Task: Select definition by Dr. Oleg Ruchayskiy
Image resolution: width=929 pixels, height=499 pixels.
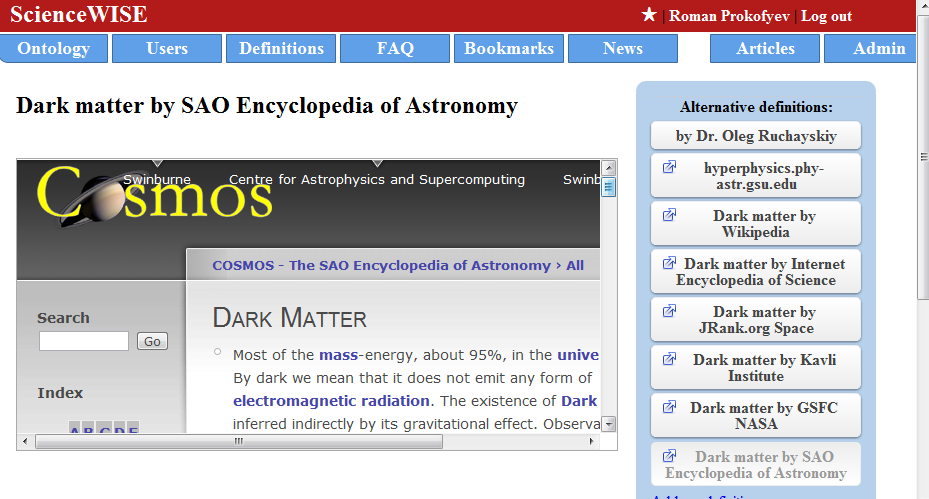Action: [756, 136]
